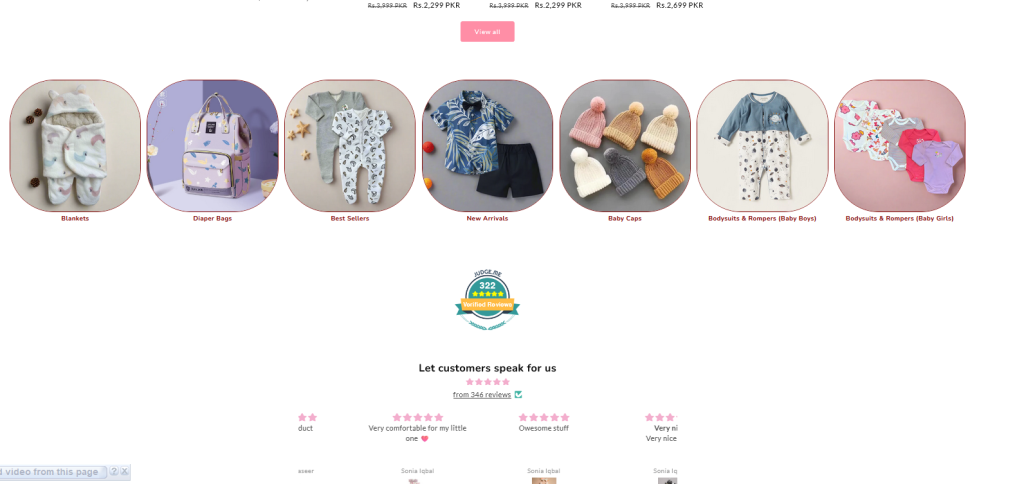Click the five pink stars under heading

(487, 382)
